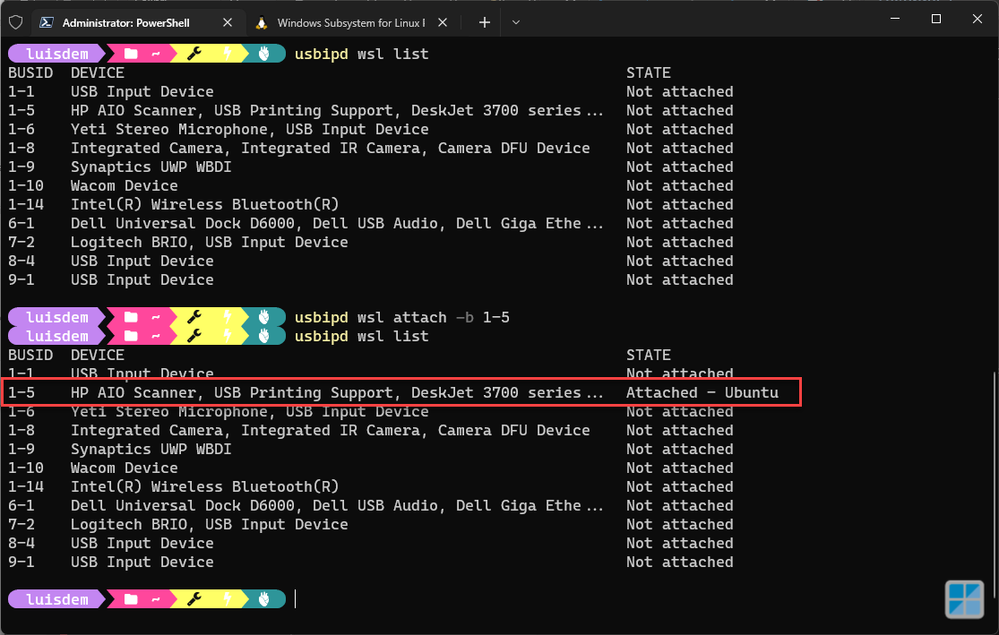Click 'Dell Universal Dock D6000' in the first list
This screenshot has height=635, width=999.
[183, 223]
